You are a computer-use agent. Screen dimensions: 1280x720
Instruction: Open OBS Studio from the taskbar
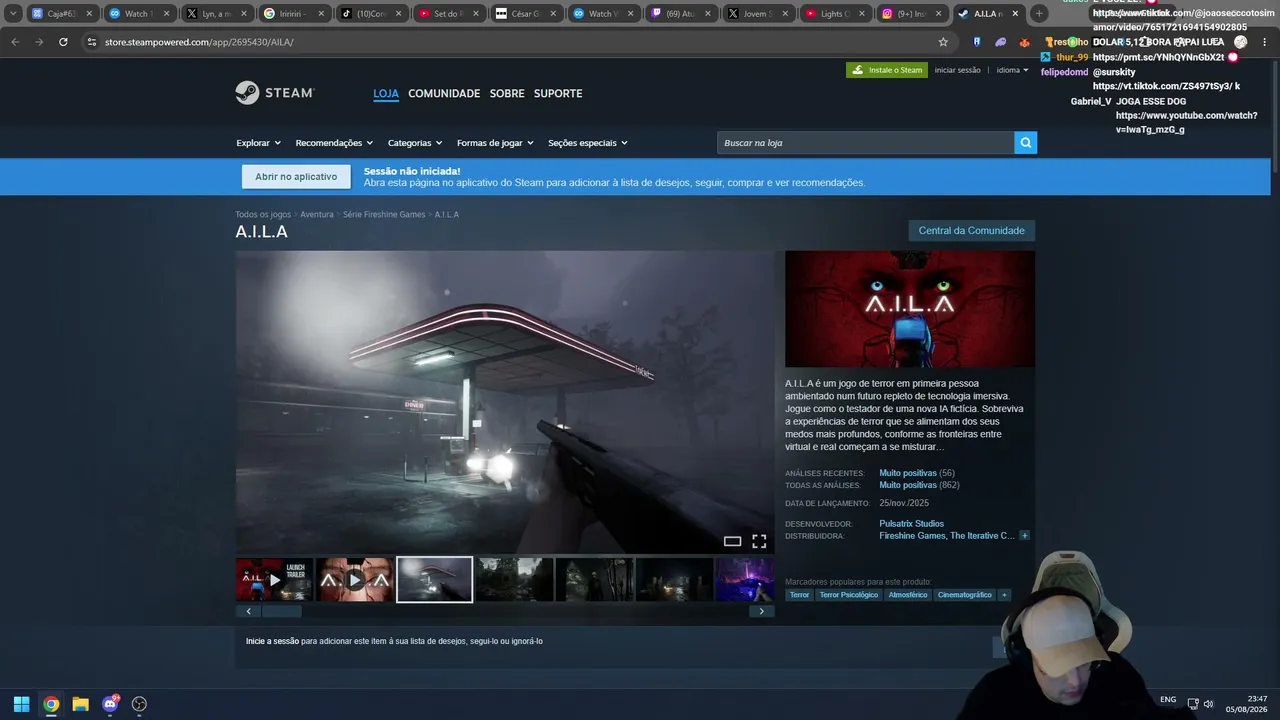(x=139, y=704)
